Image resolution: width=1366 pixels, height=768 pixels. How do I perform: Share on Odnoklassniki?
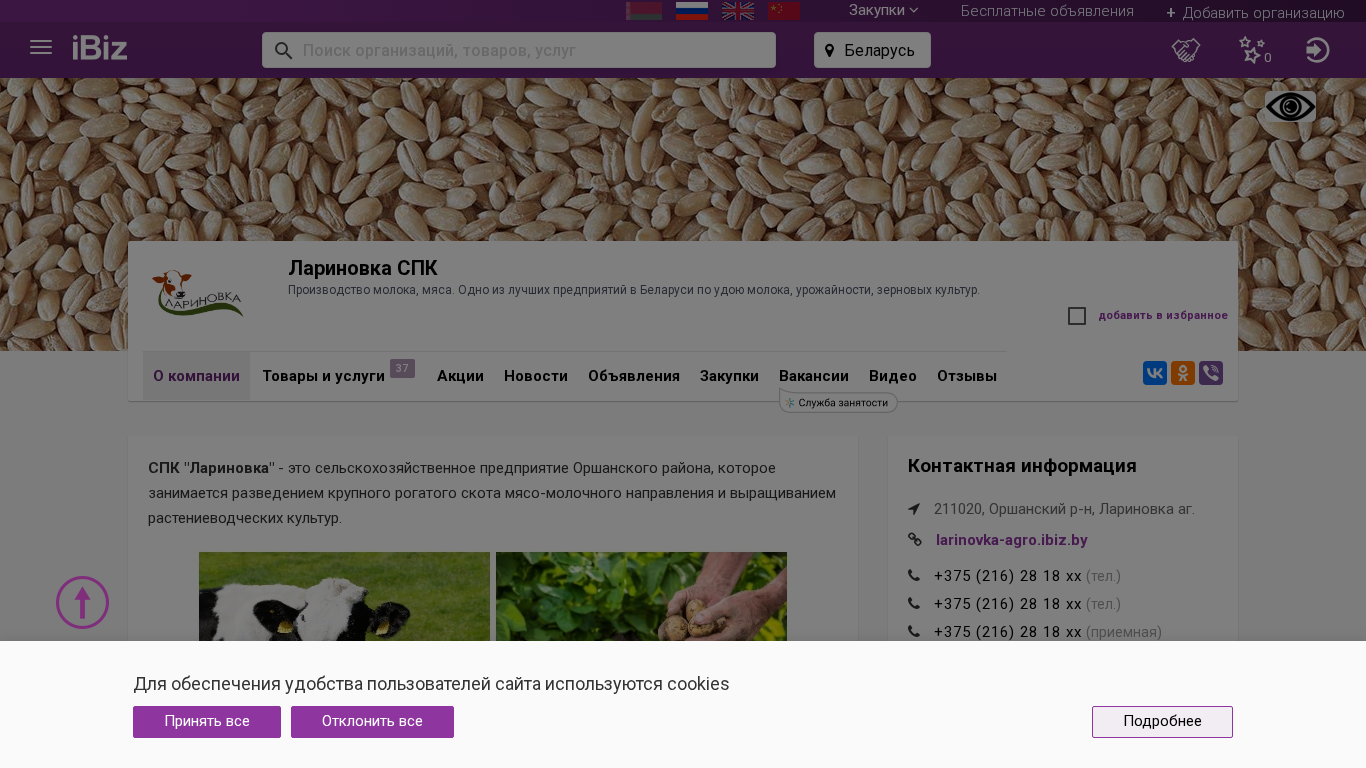(x=1183, y=373)
